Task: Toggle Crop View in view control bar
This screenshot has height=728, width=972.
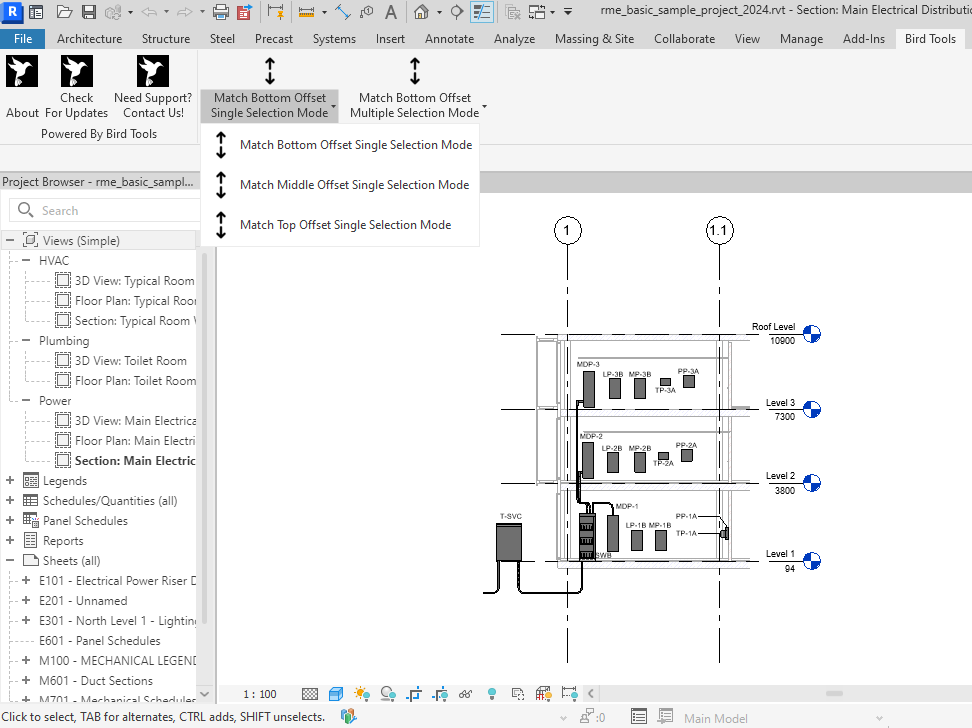Action: 414,693
